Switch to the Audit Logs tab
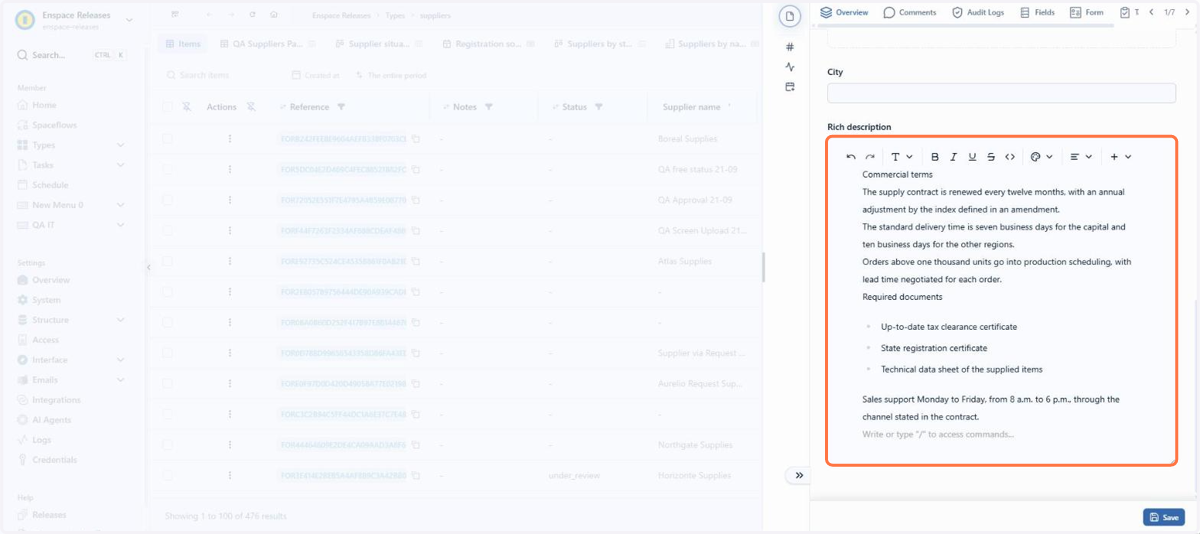 (x=977, y=12)
